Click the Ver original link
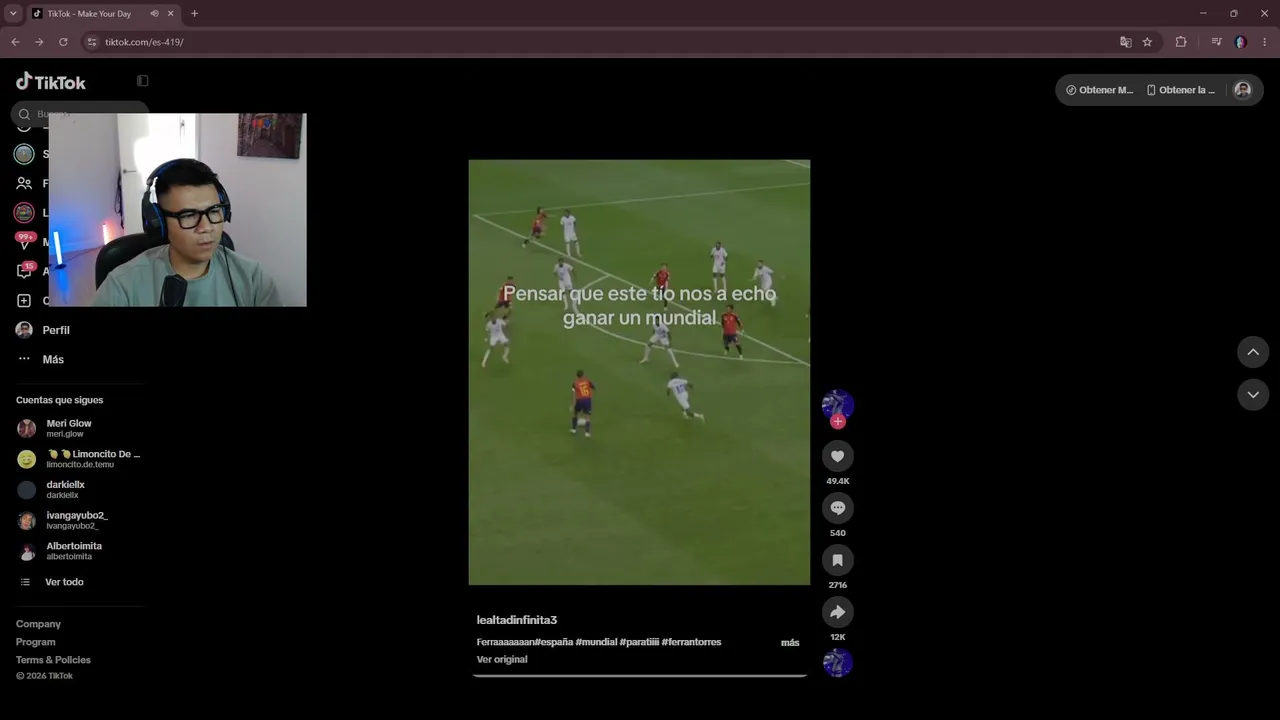 click(502, 659)
